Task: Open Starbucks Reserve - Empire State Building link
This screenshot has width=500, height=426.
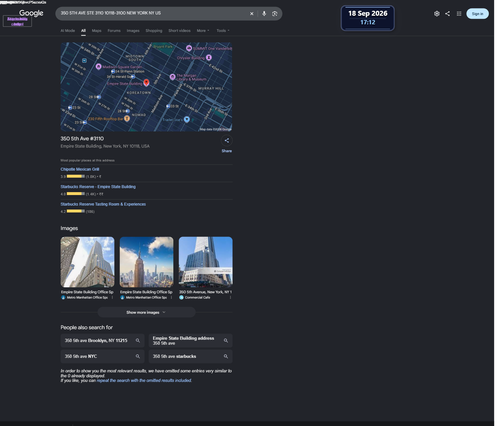Action: point(98,187)
